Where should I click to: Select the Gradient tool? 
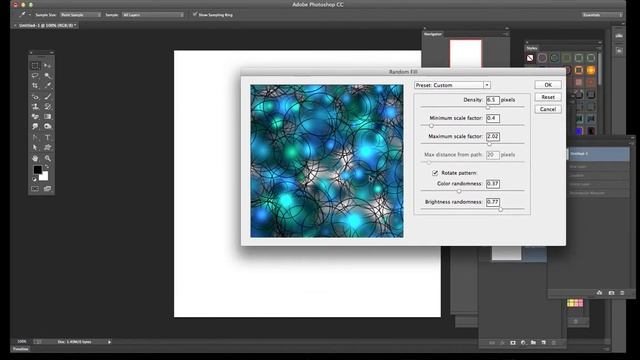point(47,117)
